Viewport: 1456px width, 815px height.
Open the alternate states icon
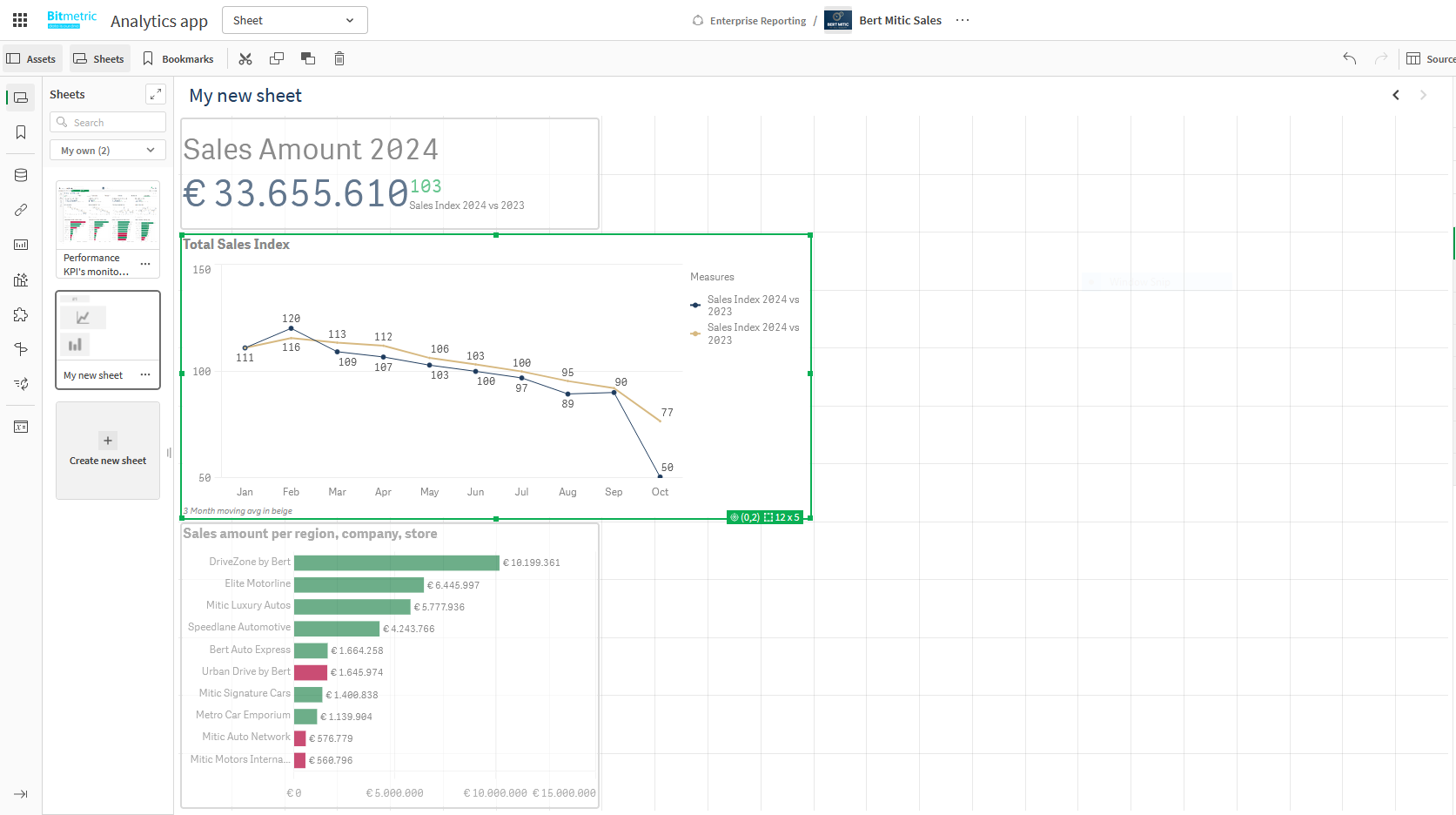[21, 384]
